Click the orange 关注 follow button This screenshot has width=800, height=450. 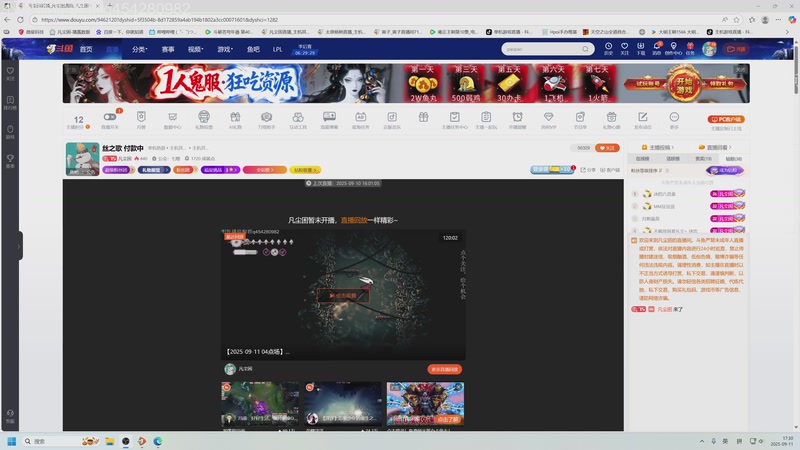(x=607, y=148)
